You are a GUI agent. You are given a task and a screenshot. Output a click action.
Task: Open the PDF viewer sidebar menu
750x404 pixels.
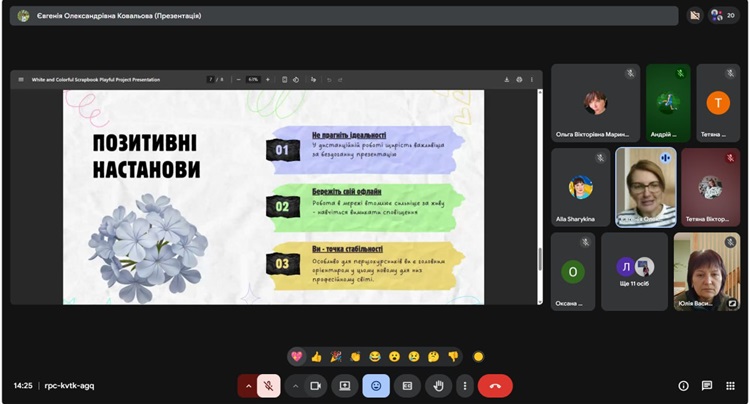(20, 79)
